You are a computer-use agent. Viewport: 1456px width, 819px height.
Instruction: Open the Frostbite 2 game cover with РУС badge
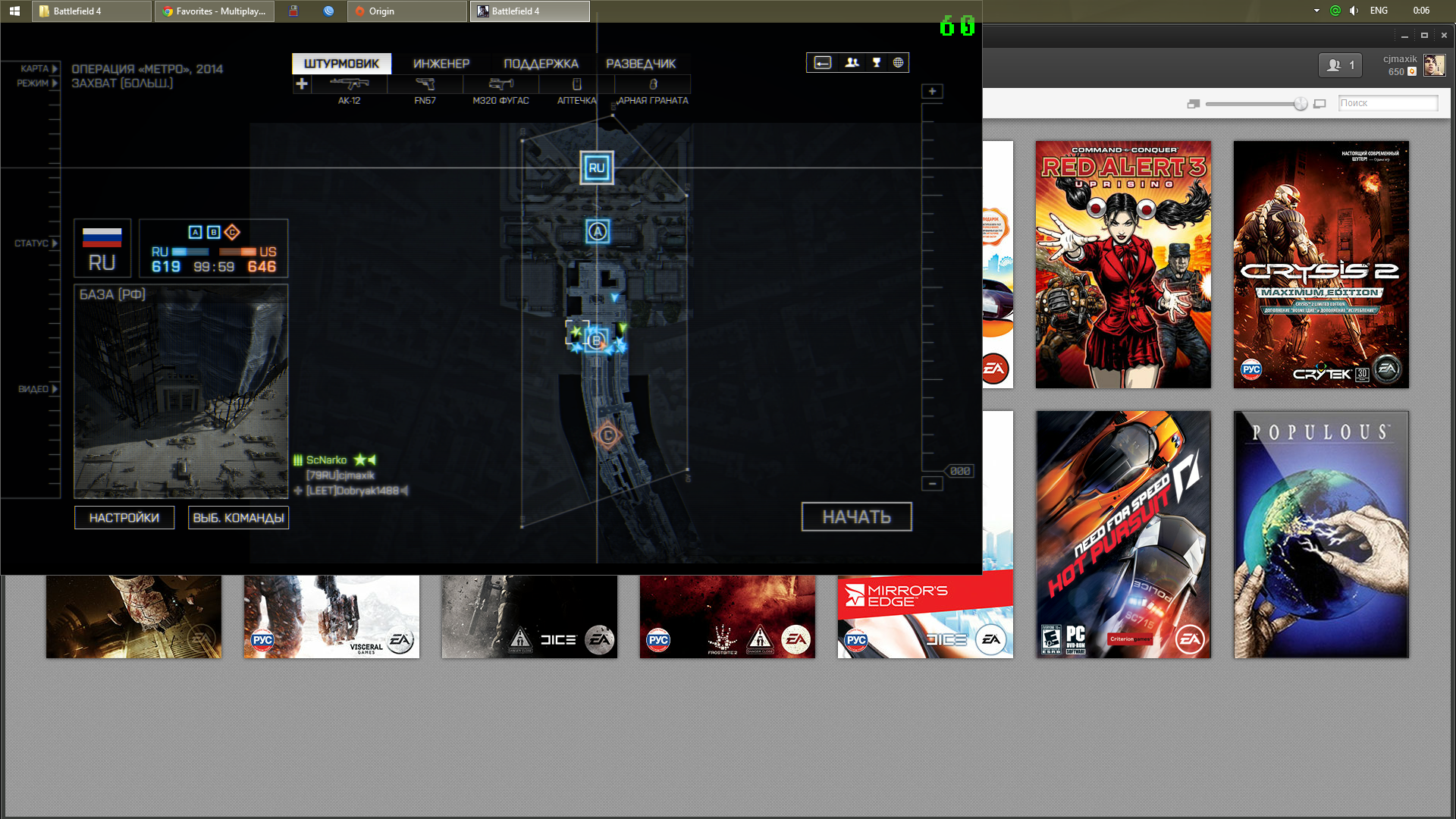click(727, 617)
